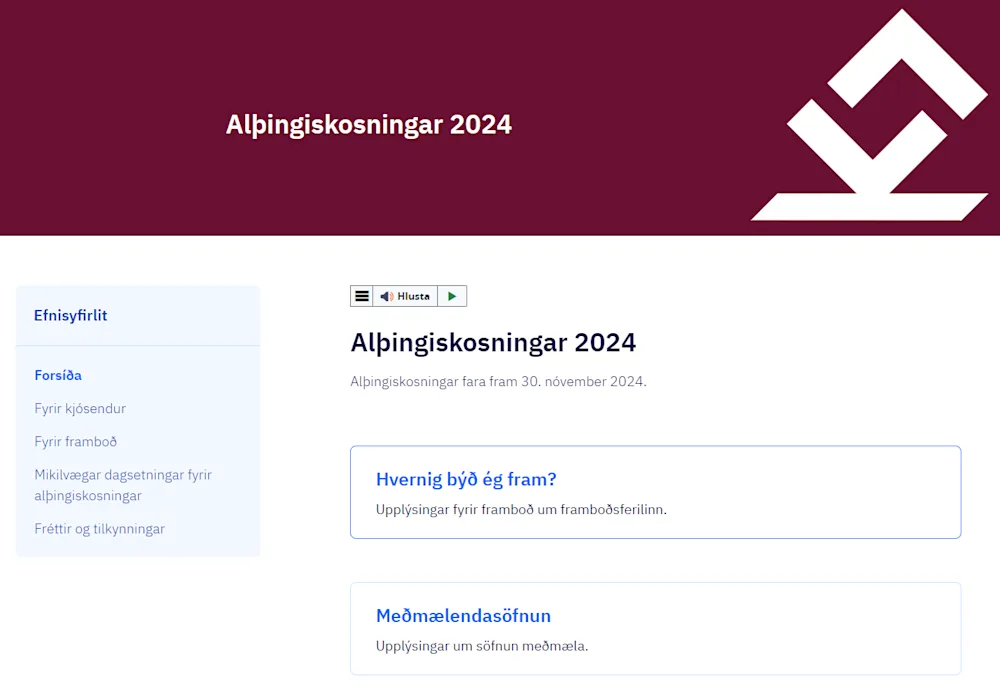The image size is (1000, 693).
Task: Click the banner title Alþingiskosningar 2024
Action: [x=369, y=124]
